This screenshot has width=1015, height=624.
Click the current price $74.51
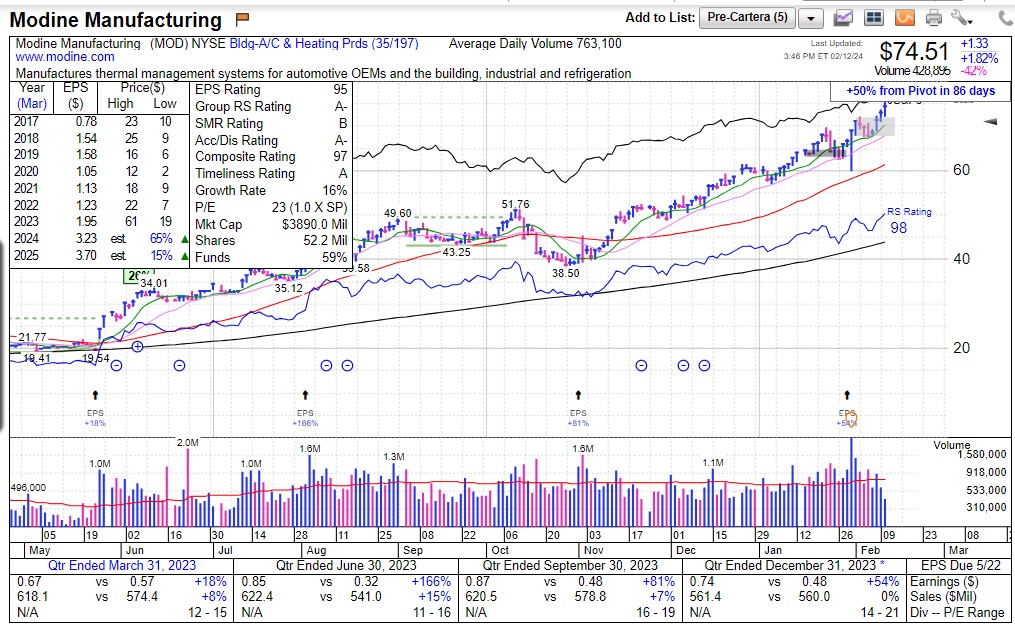click(x=913, y=51)
